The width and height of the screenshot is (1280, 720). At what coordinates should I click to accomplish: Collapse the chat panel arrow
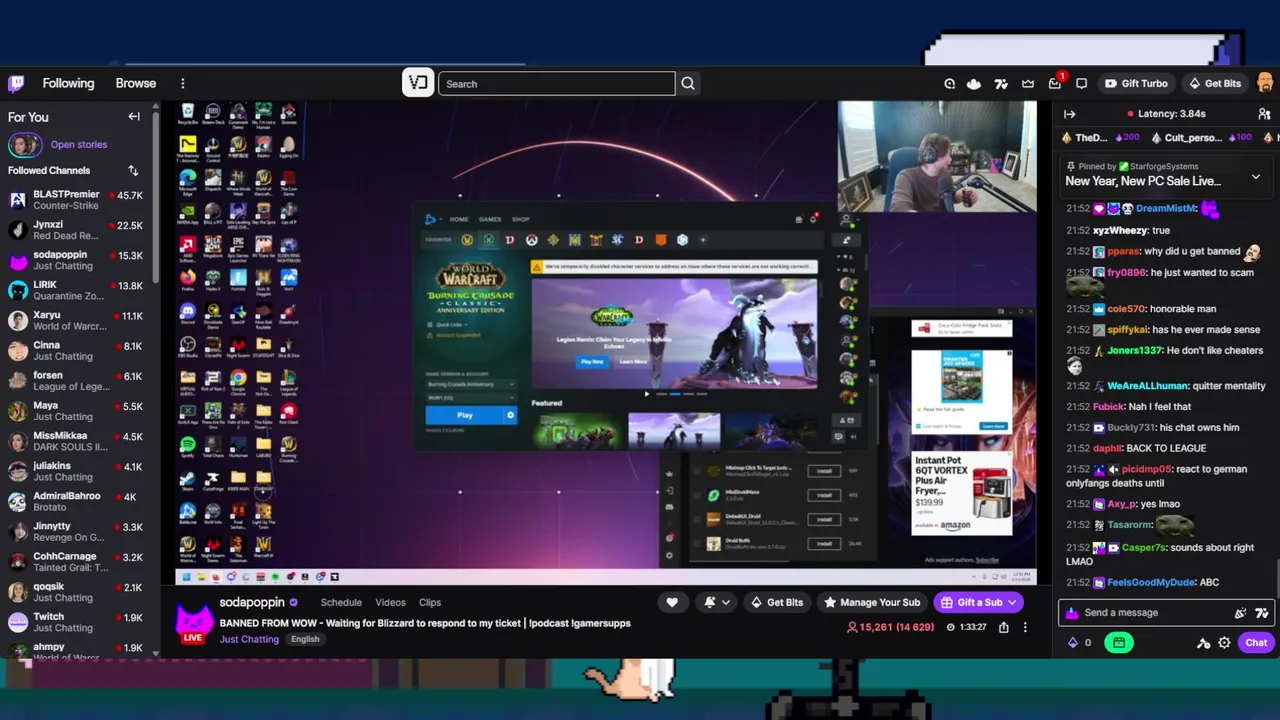tap(1070, 114)
